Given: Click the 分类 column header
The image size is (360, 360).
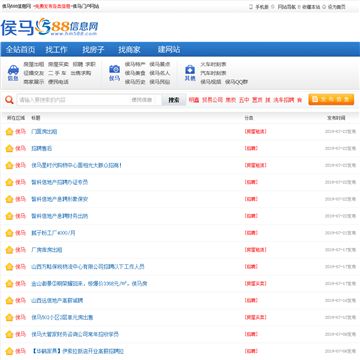Looking at the screenshot, I should [249, 118].
